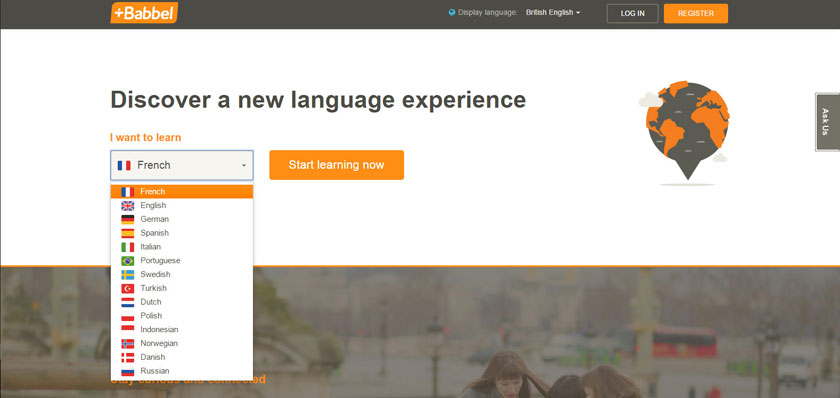Viewport: 840px width, 398px height.
Task: Click Start learning now button
Action: tap(336, 165)
